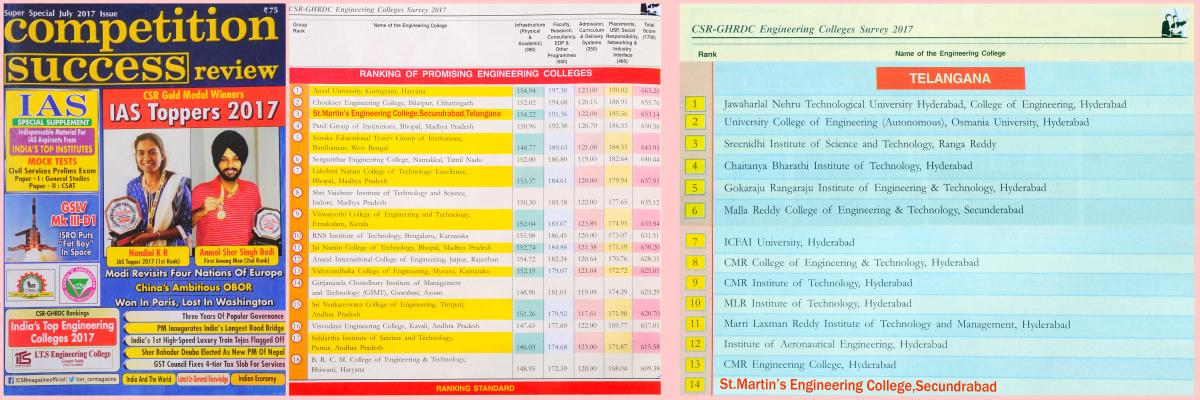Click rank circle 3 in promising colleges table
The width and height of the screenshot is (1200, 400).
[298, 113]
